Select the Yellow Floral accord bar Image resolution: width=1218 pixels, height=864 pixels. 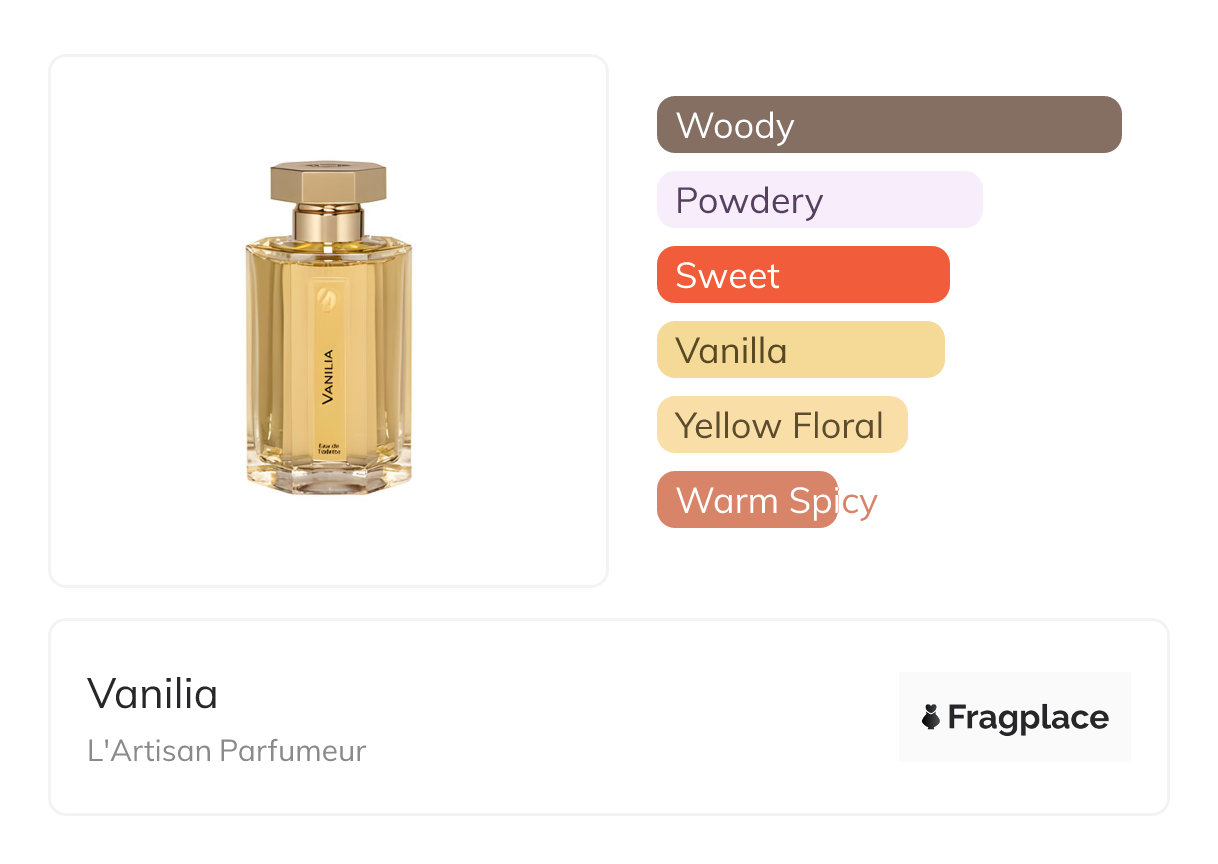click(x=781, y=425)
